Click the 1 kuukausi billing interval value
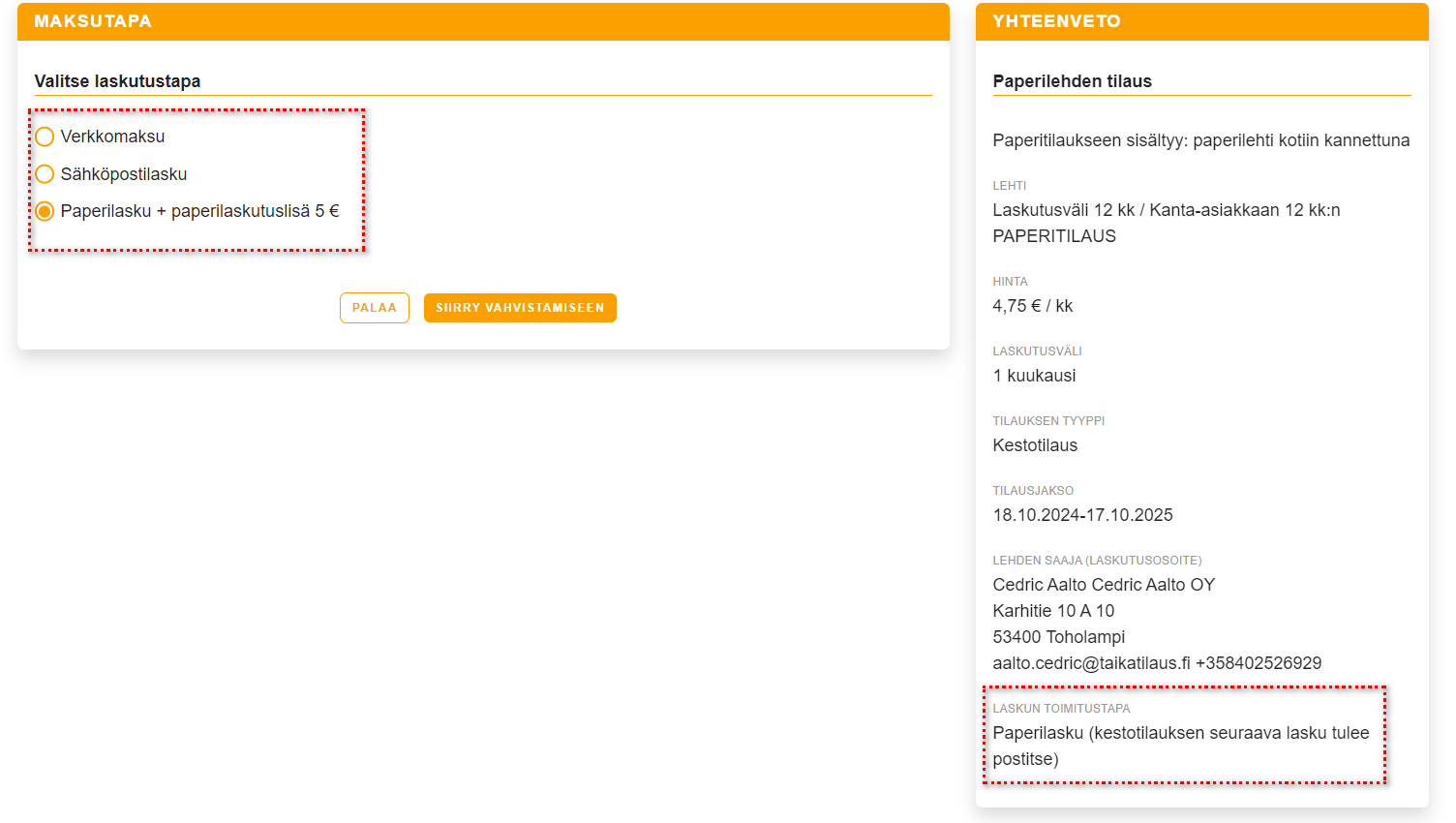Viewport: 1456px width, 823px height. pos(1034,376)
